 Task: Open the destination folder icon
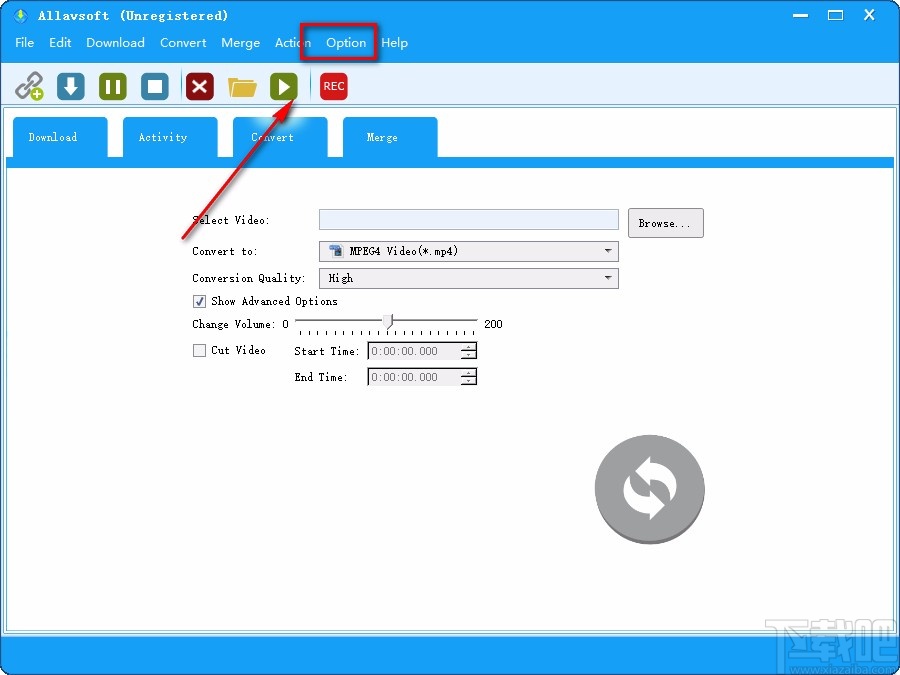coord(242,87)
